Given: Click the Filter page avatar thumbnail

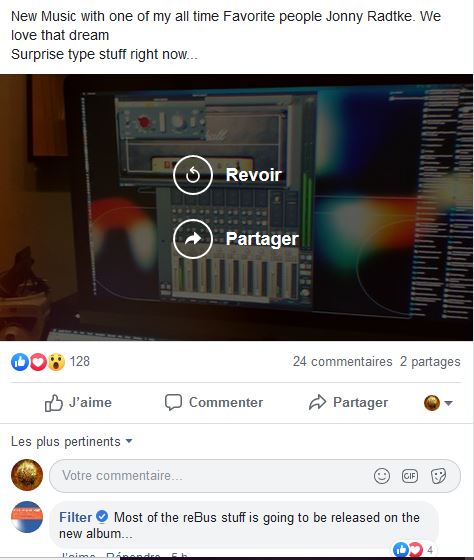Looking at the screenshot, I should tap(27, 517).
